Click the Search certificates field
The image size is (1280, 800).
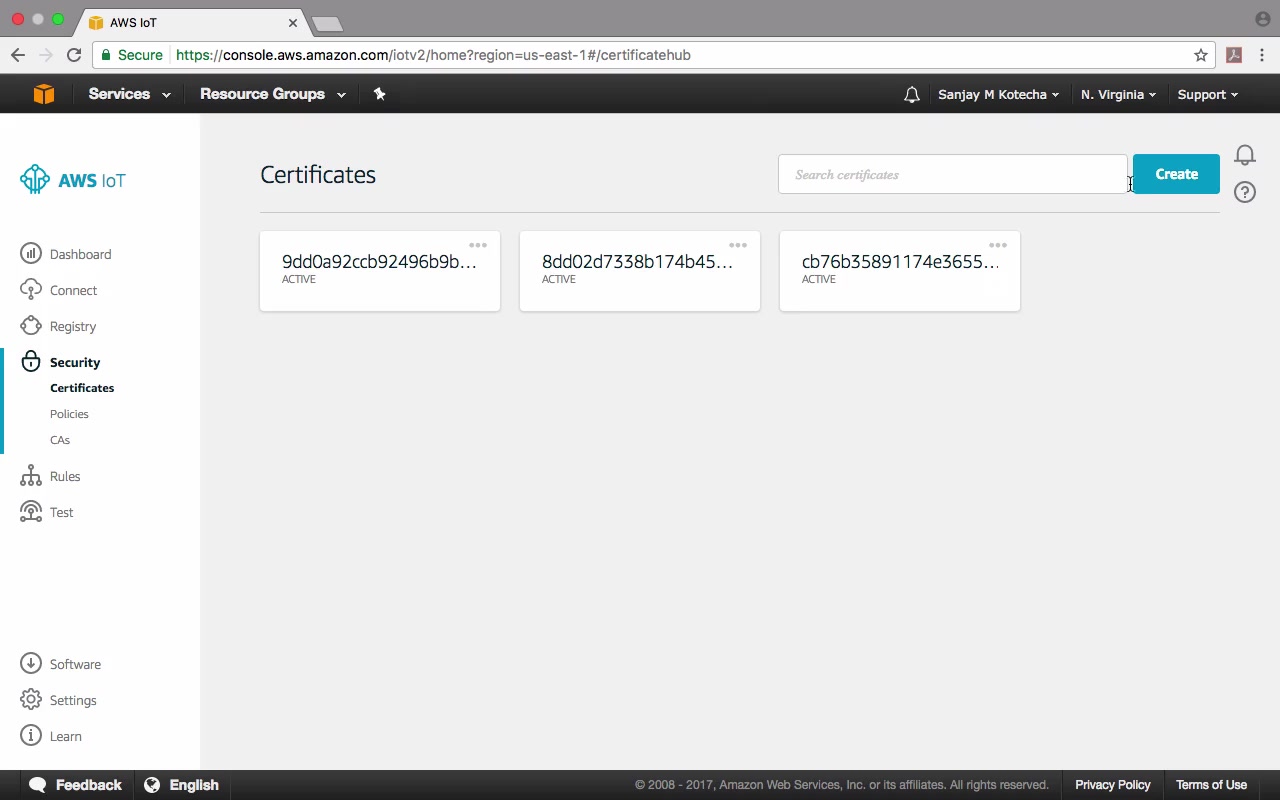click(953, 174)
